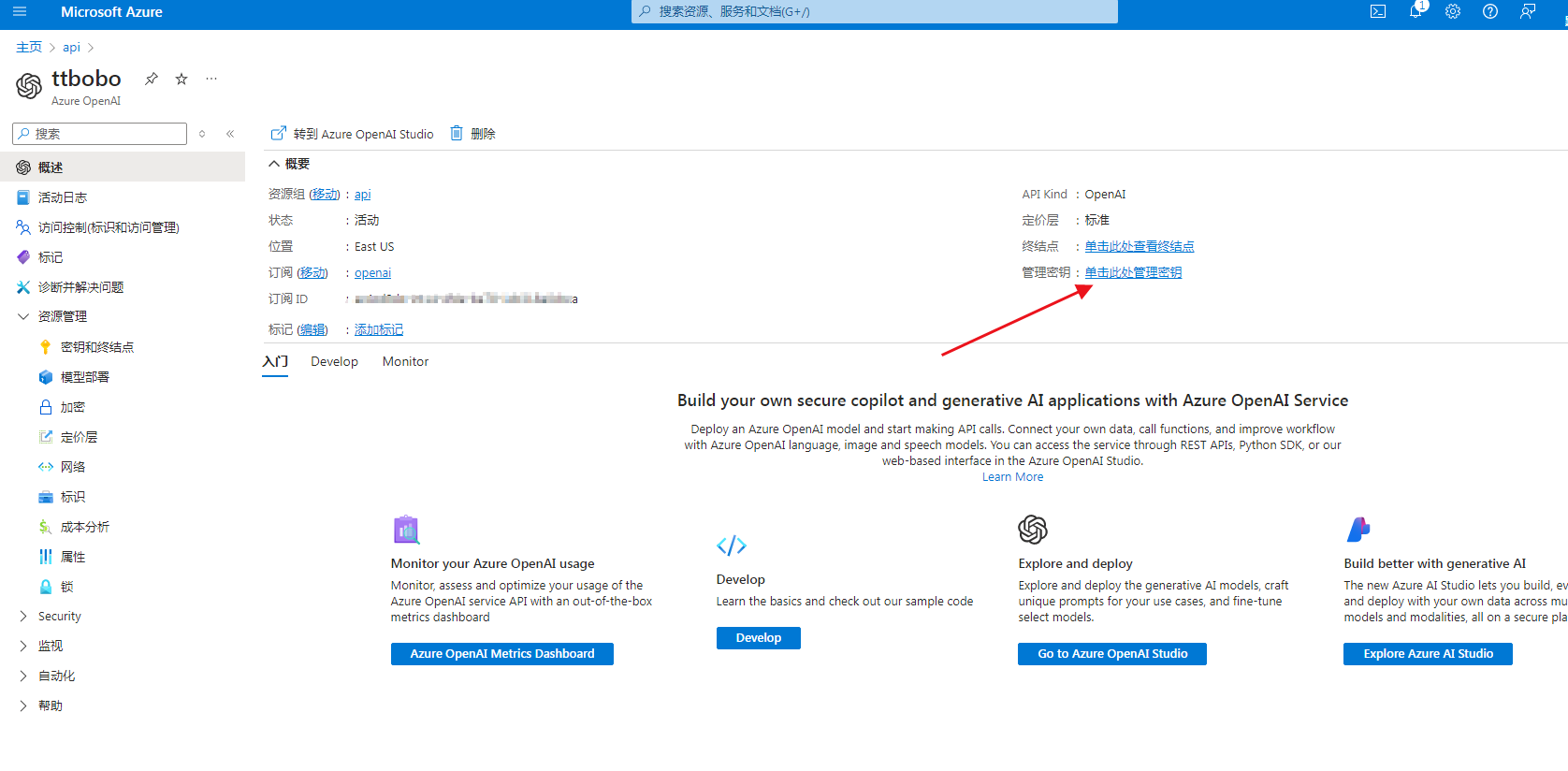
Task: Click the network icon for 网络
Action: [45, 467]
